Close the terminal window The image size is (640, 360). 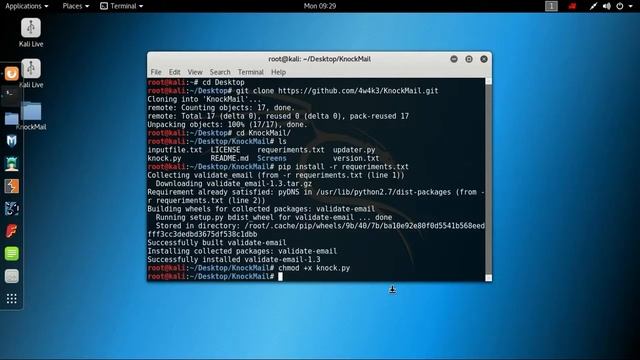click(x=484, y=59)
